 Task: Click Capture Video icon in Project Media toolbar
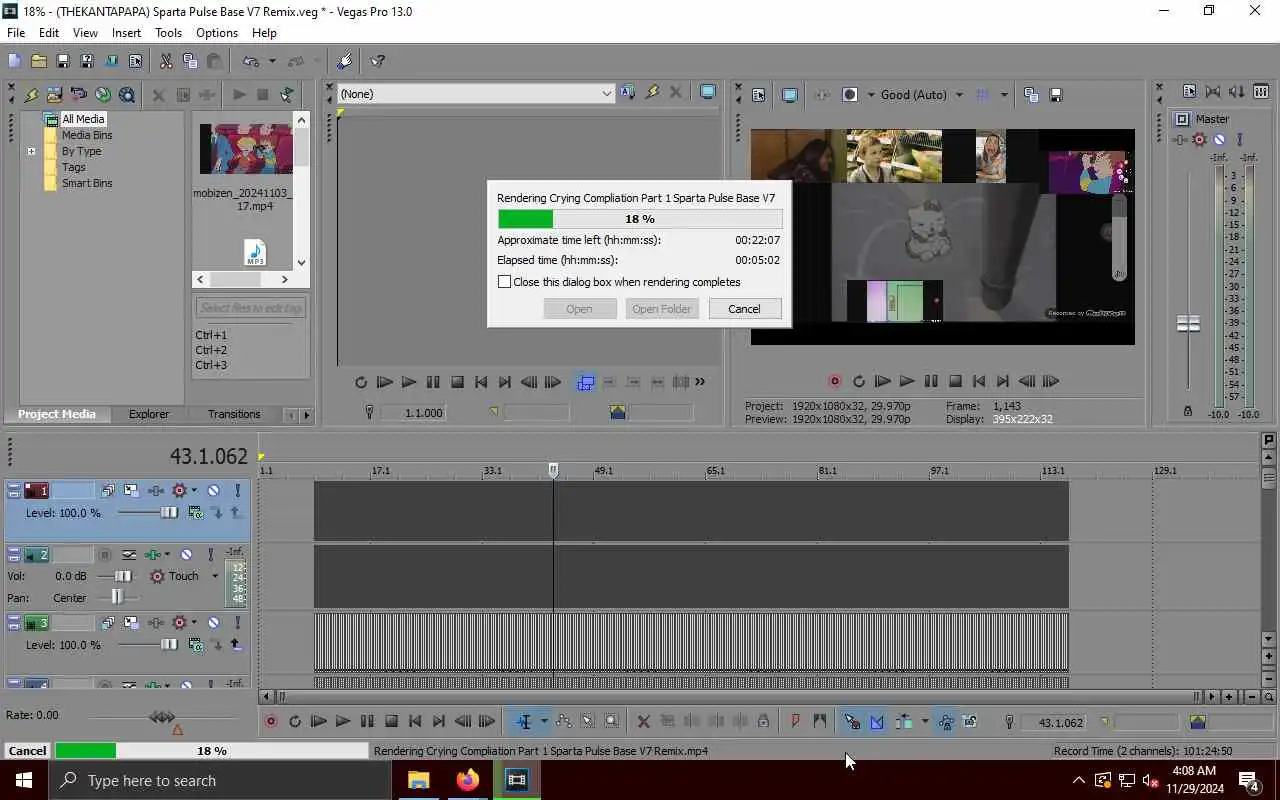coord(78,95)
